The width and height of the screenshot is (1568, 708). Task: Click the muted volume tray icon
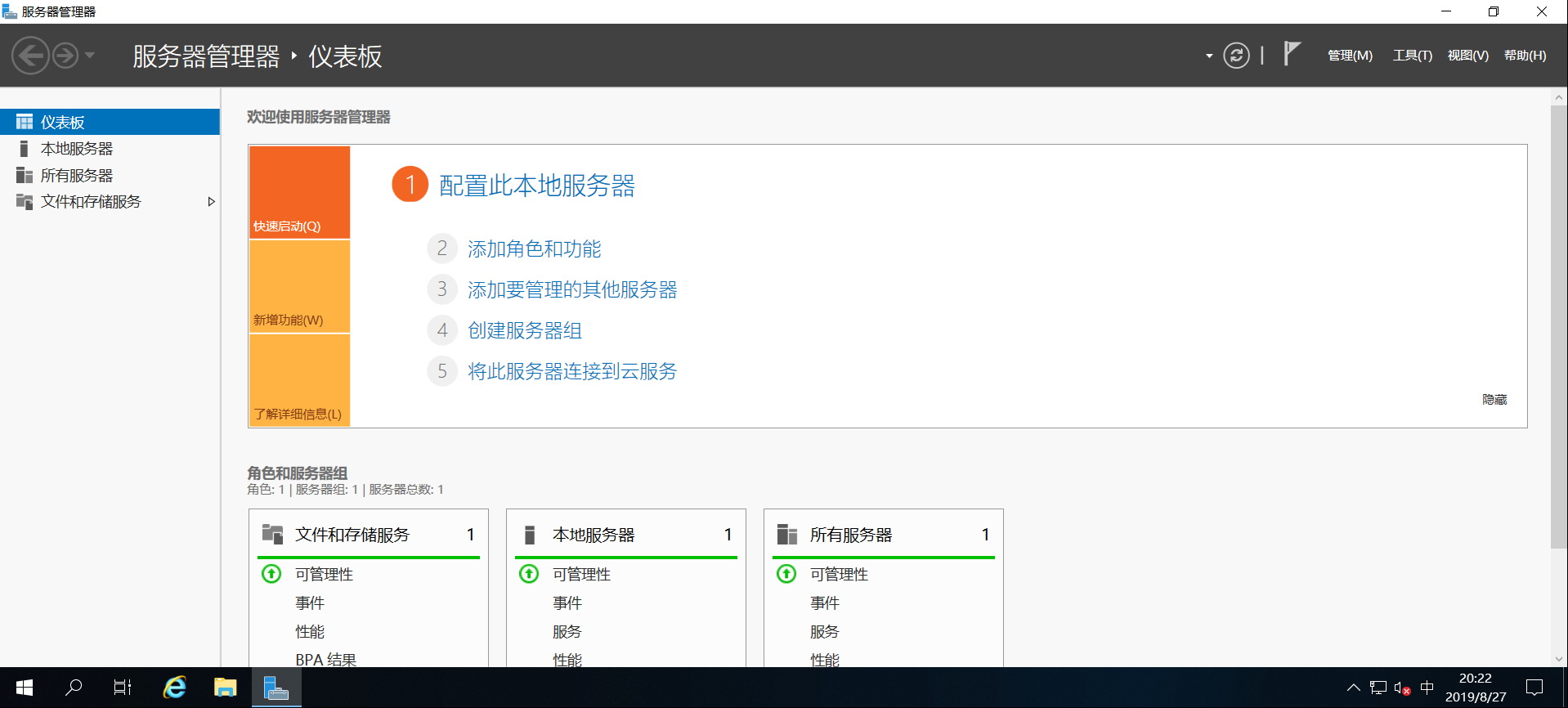pyautogui.click(x=1403, y=688)
